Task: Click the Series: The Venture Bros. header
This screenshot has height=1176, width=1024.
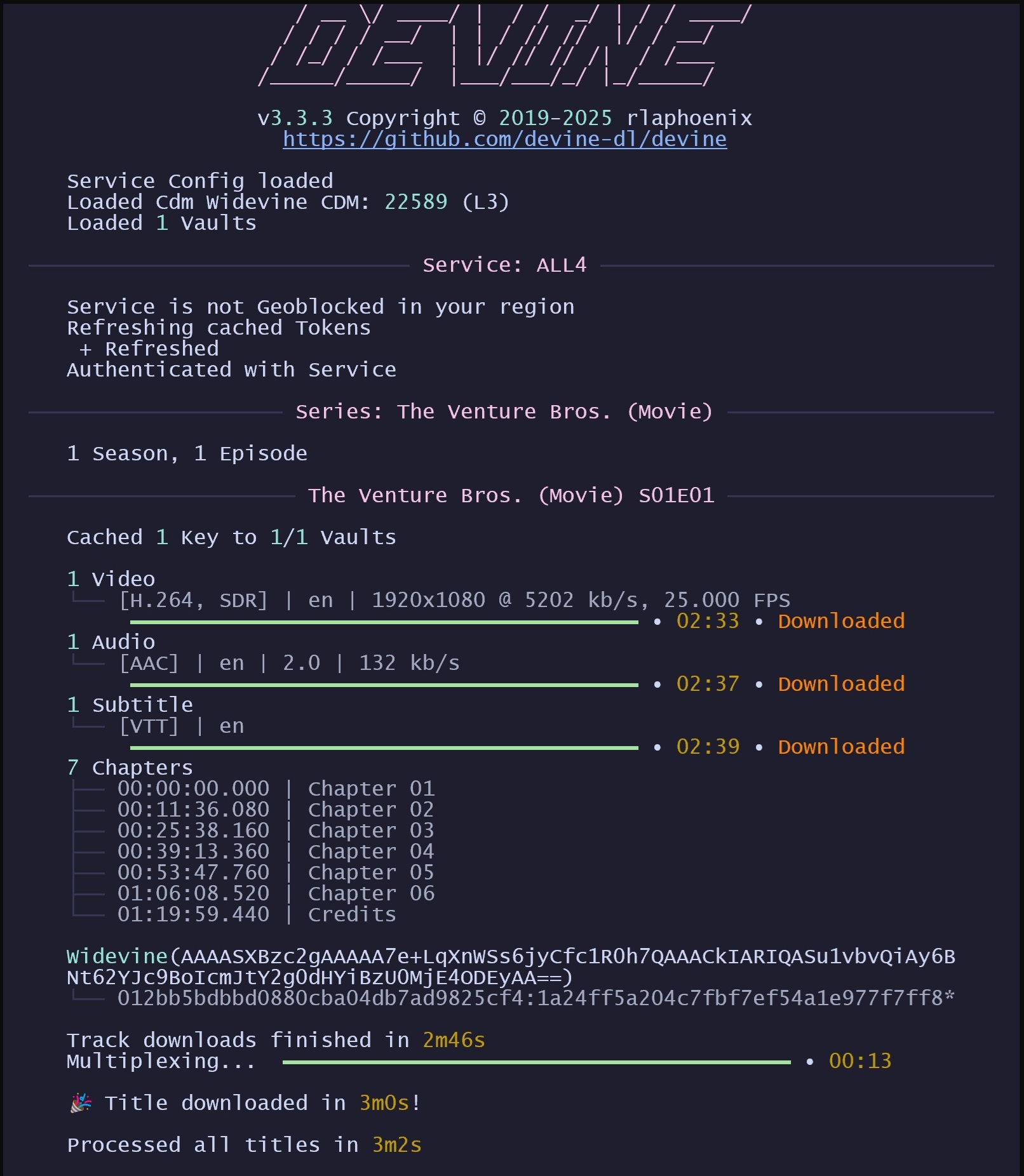Action: (504, 411)
